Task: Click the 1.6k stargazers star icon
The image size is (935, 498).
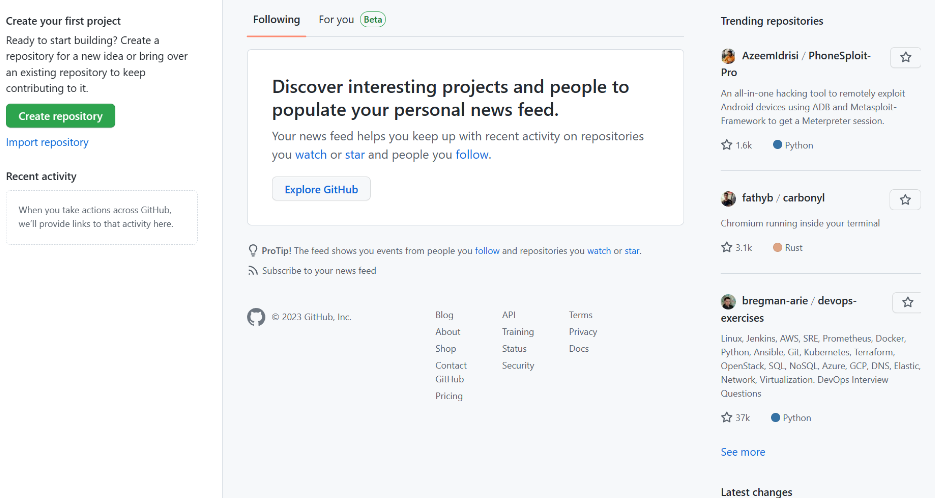Action: 727,145
